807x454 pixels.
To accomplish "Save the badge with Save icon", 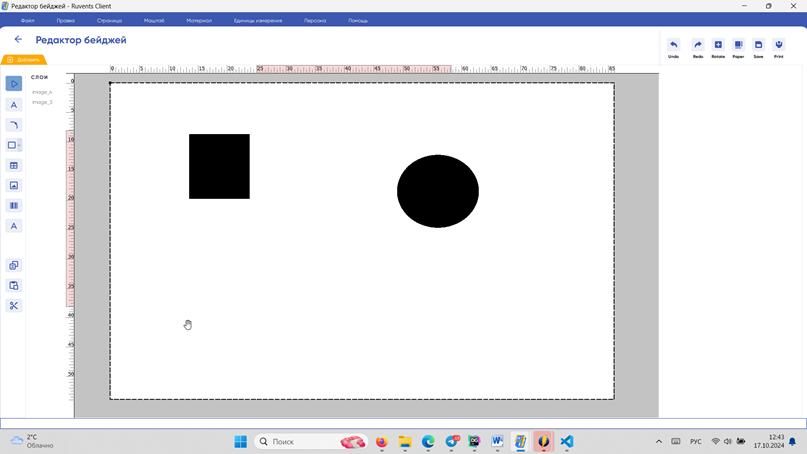I will pos(758,45).
